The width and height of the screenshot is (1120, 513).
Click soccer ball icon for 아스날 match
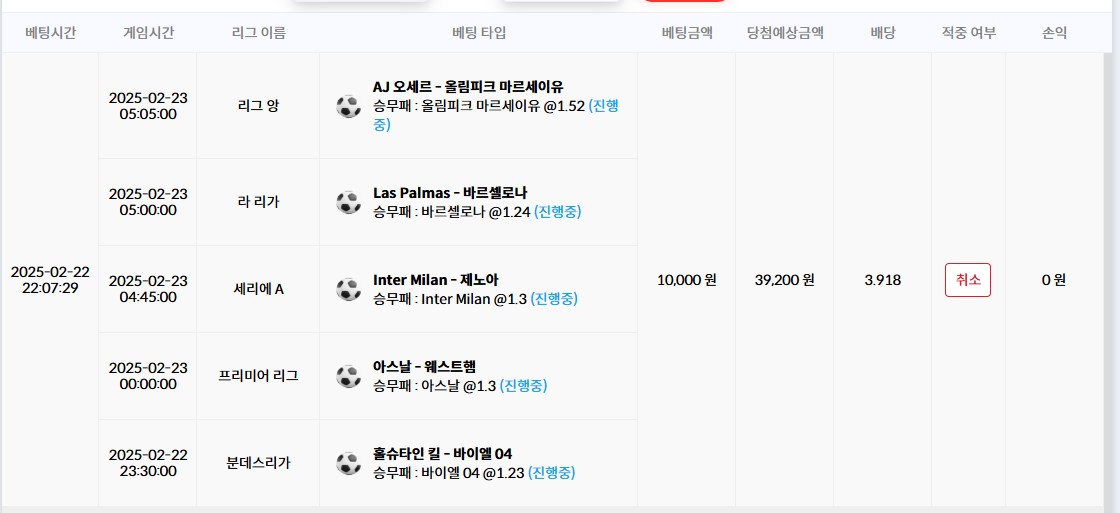[x=348, y=376]
